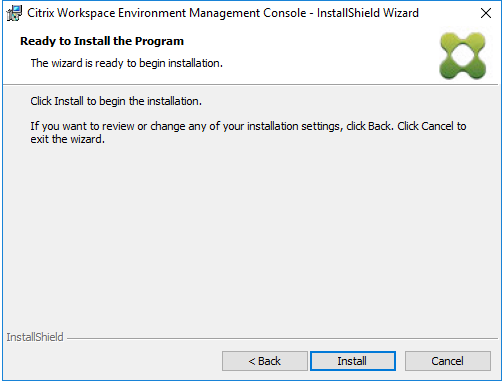The width and height of the screenshot is (504, 381).
Task: Select the 'Ready to Install the Program' heading
Action: click(102, 41)
